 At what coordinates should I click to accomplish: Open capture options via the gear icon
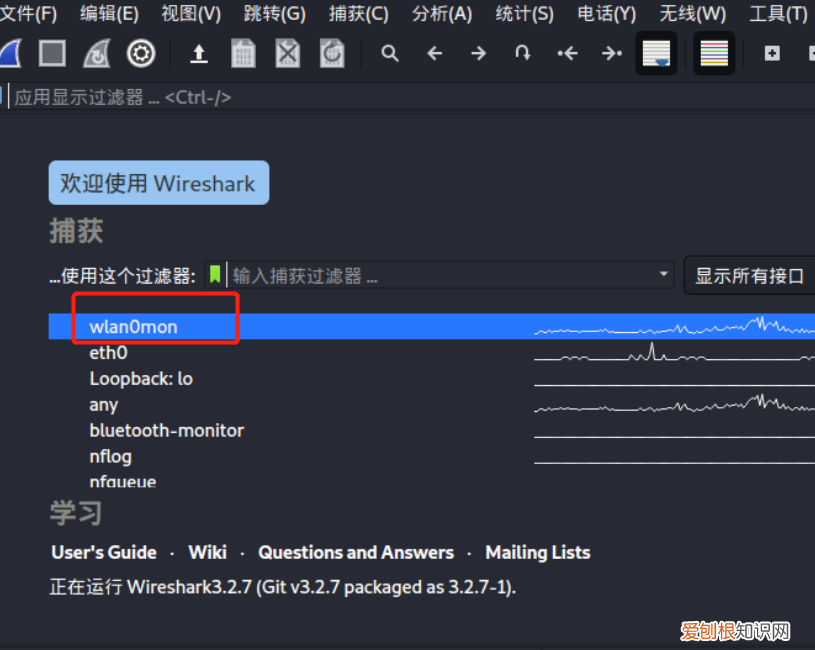(x=141, y=53)
